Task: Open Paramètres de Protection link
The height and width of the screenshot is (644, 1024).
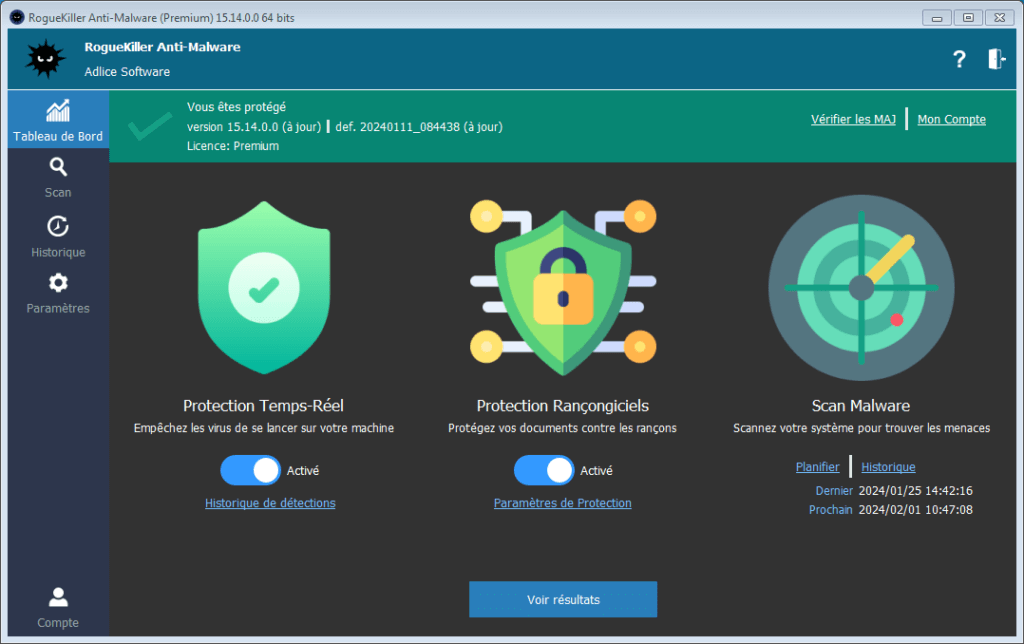Action: [562, 503]
